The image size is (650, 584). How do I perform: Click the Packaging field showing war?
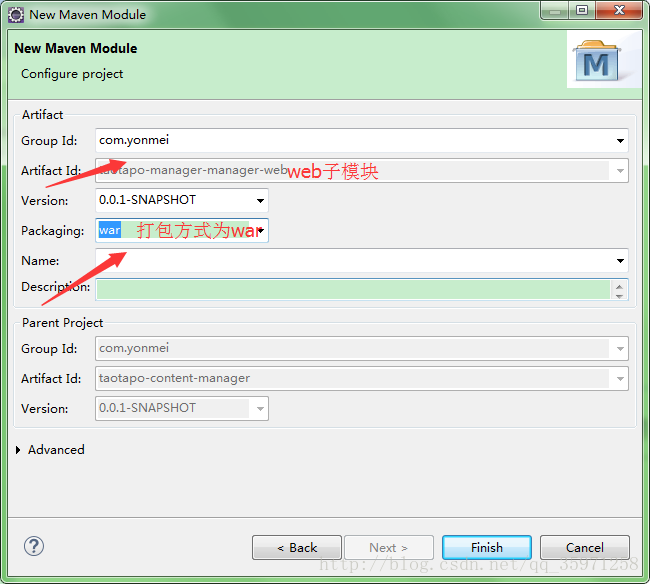point(182,230)
